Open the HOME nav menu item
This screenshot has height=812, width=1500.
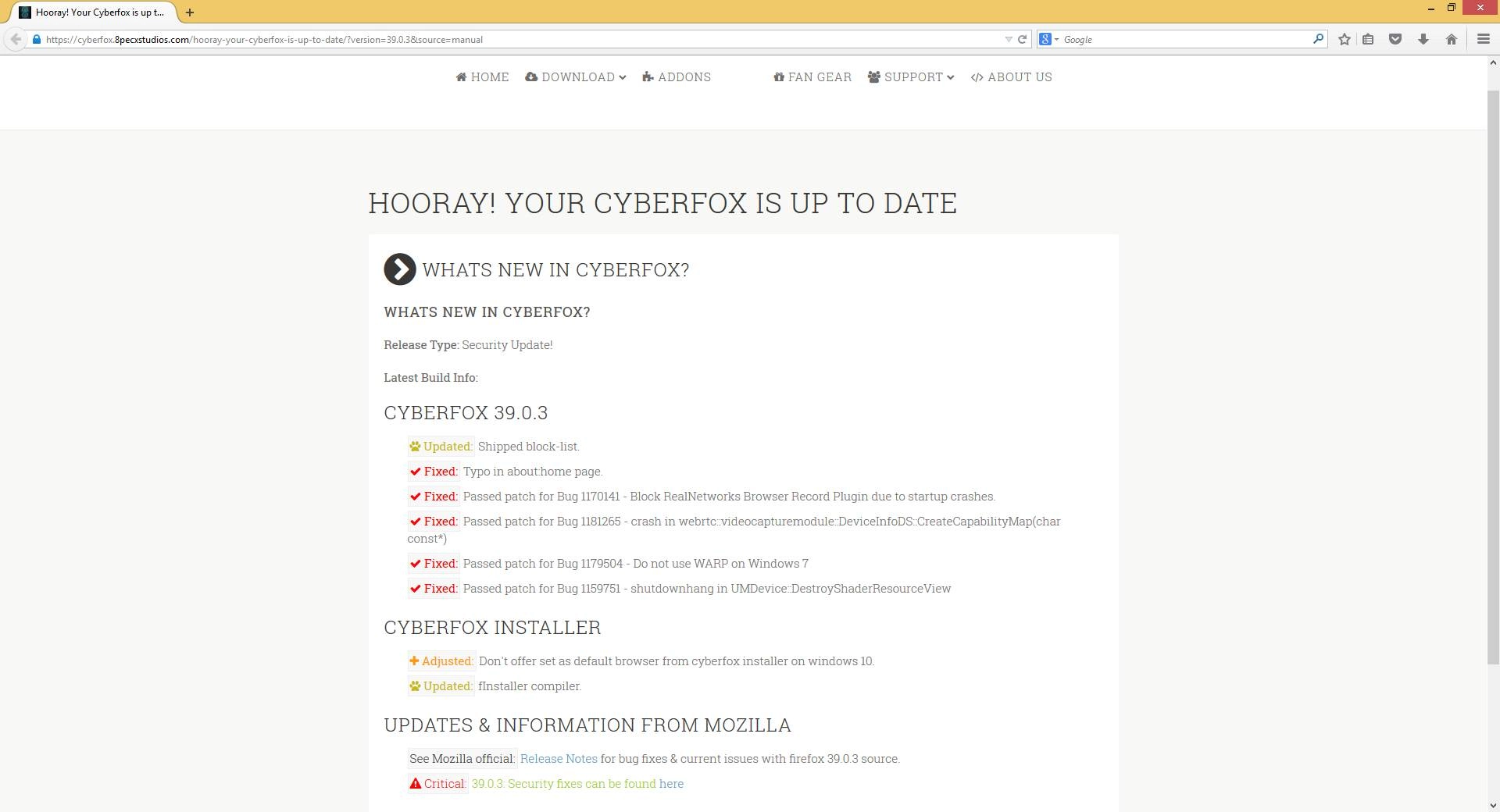tap(482, 77)
